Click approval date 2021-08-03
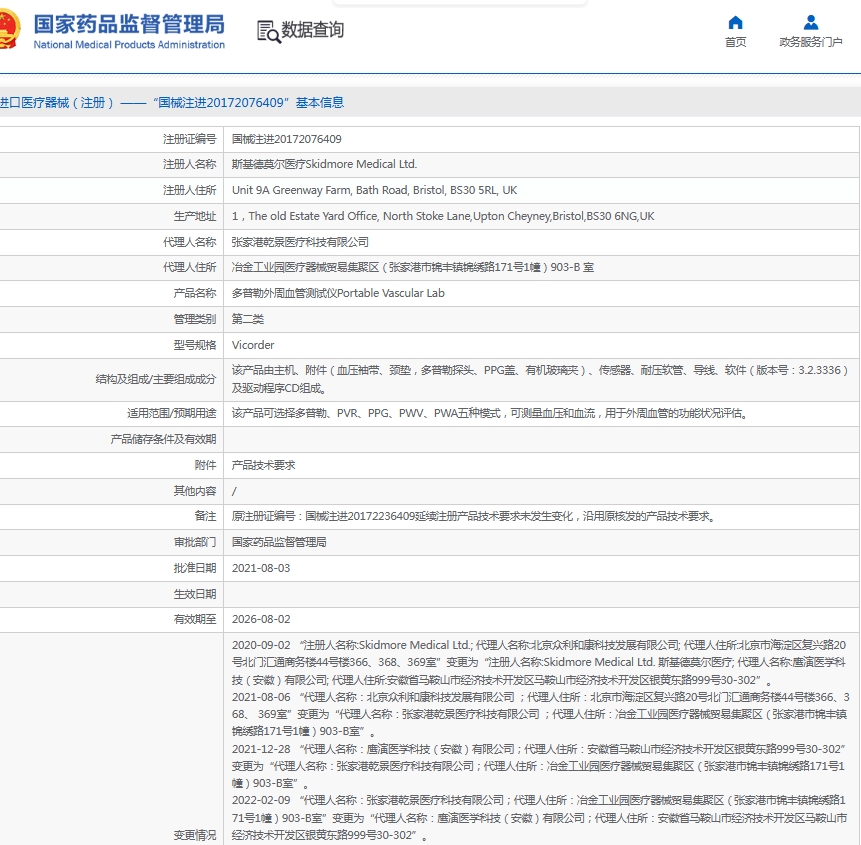Viewport: 861px width, 845px height. 261,568
